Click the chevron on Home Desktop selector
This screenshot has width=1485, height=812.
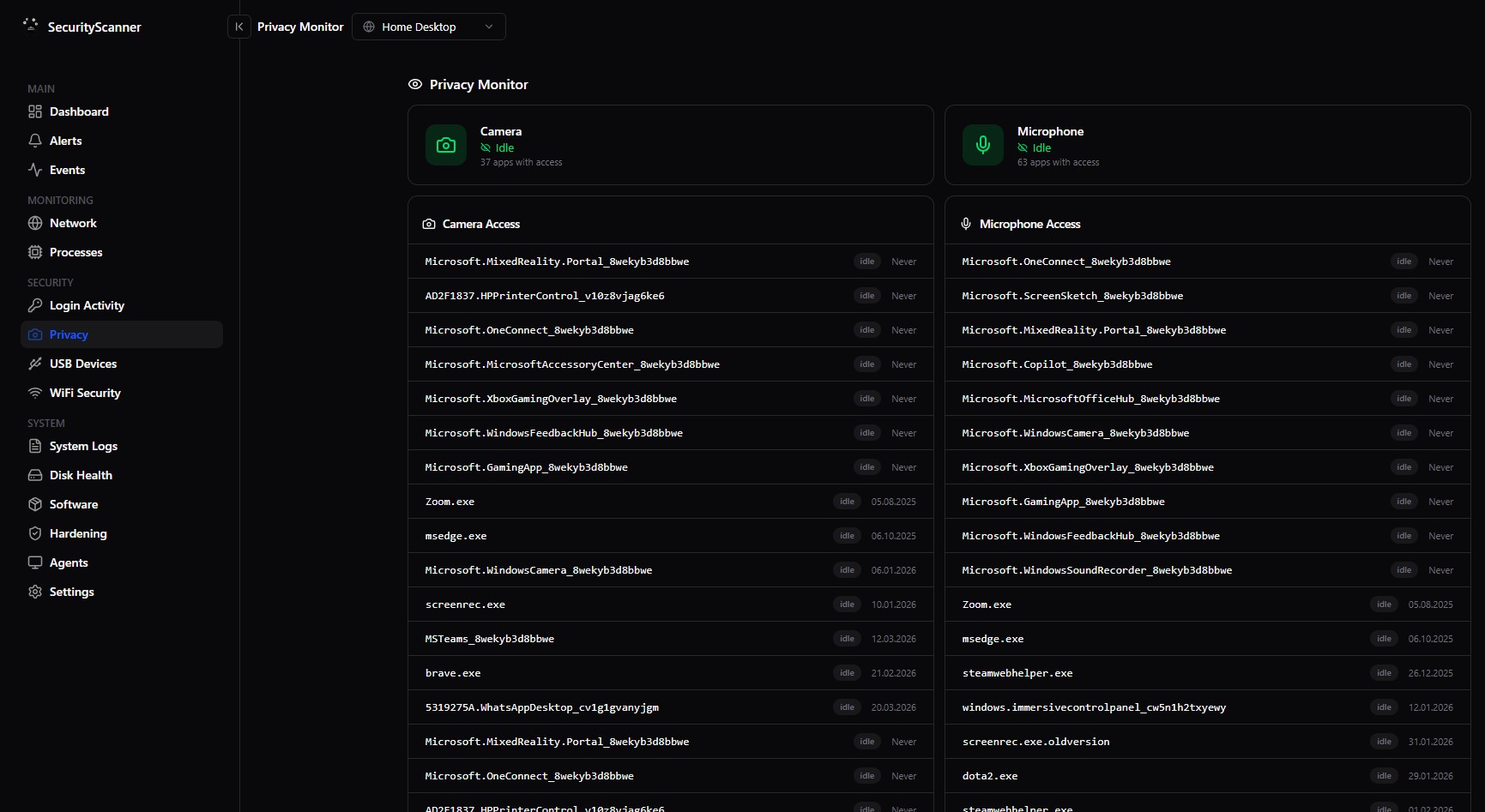[489, 27]
